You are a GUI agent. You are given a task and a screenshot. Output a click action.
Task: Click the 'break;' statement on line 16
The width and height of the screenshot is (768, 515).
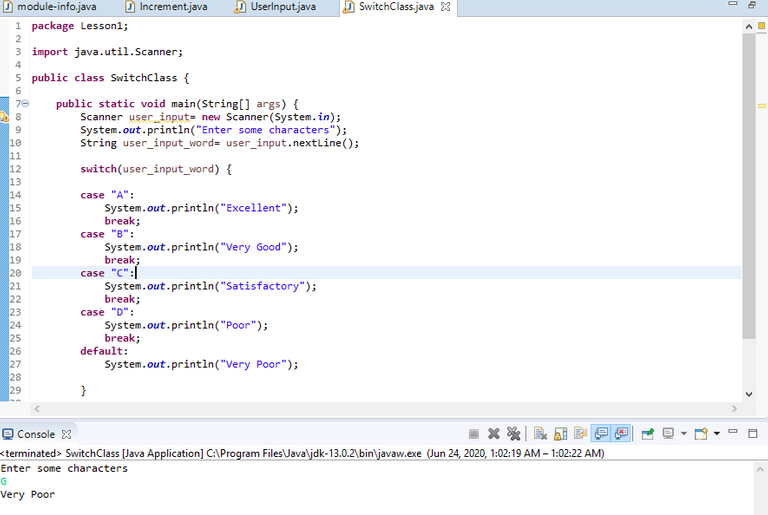[x=122, y=221]
